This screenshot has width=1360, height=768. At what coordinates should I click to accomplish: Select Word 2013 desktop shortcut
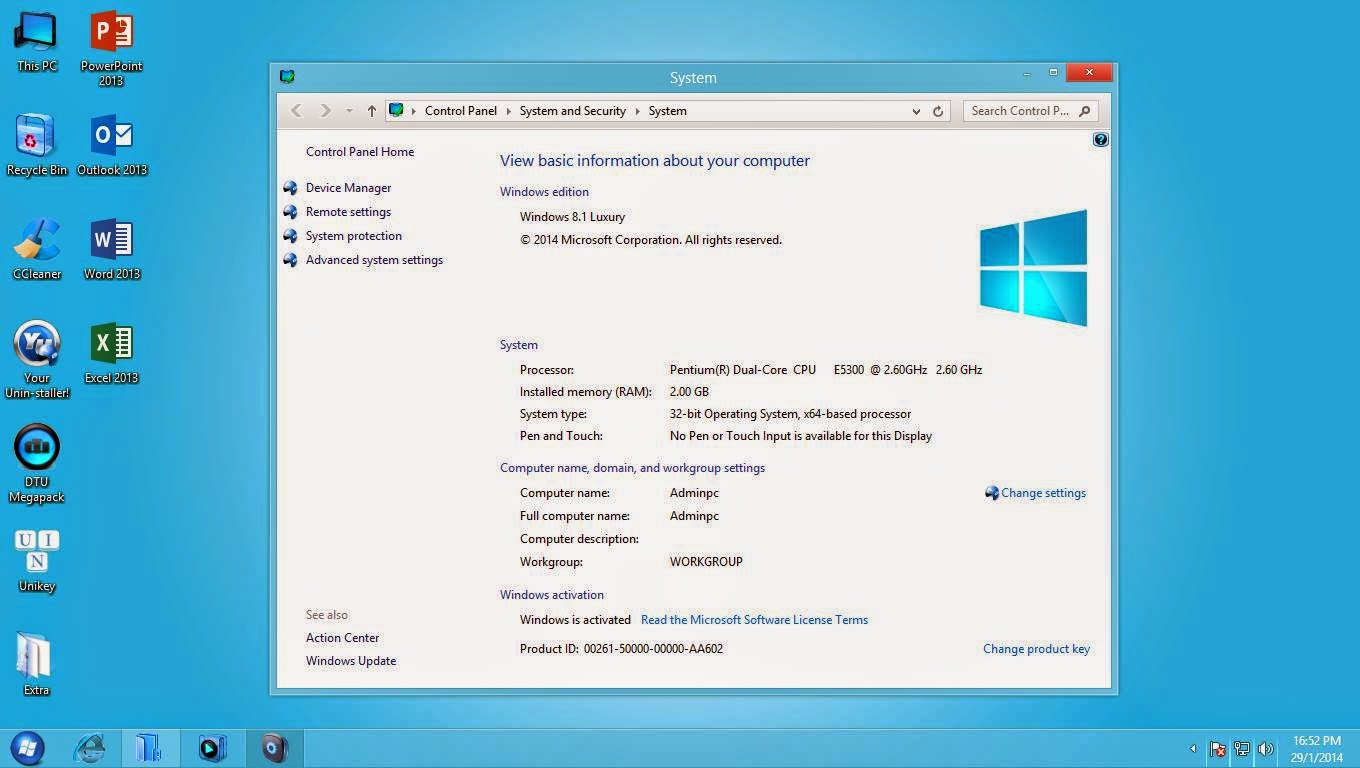pyautogui.click(x=111, y=248)
